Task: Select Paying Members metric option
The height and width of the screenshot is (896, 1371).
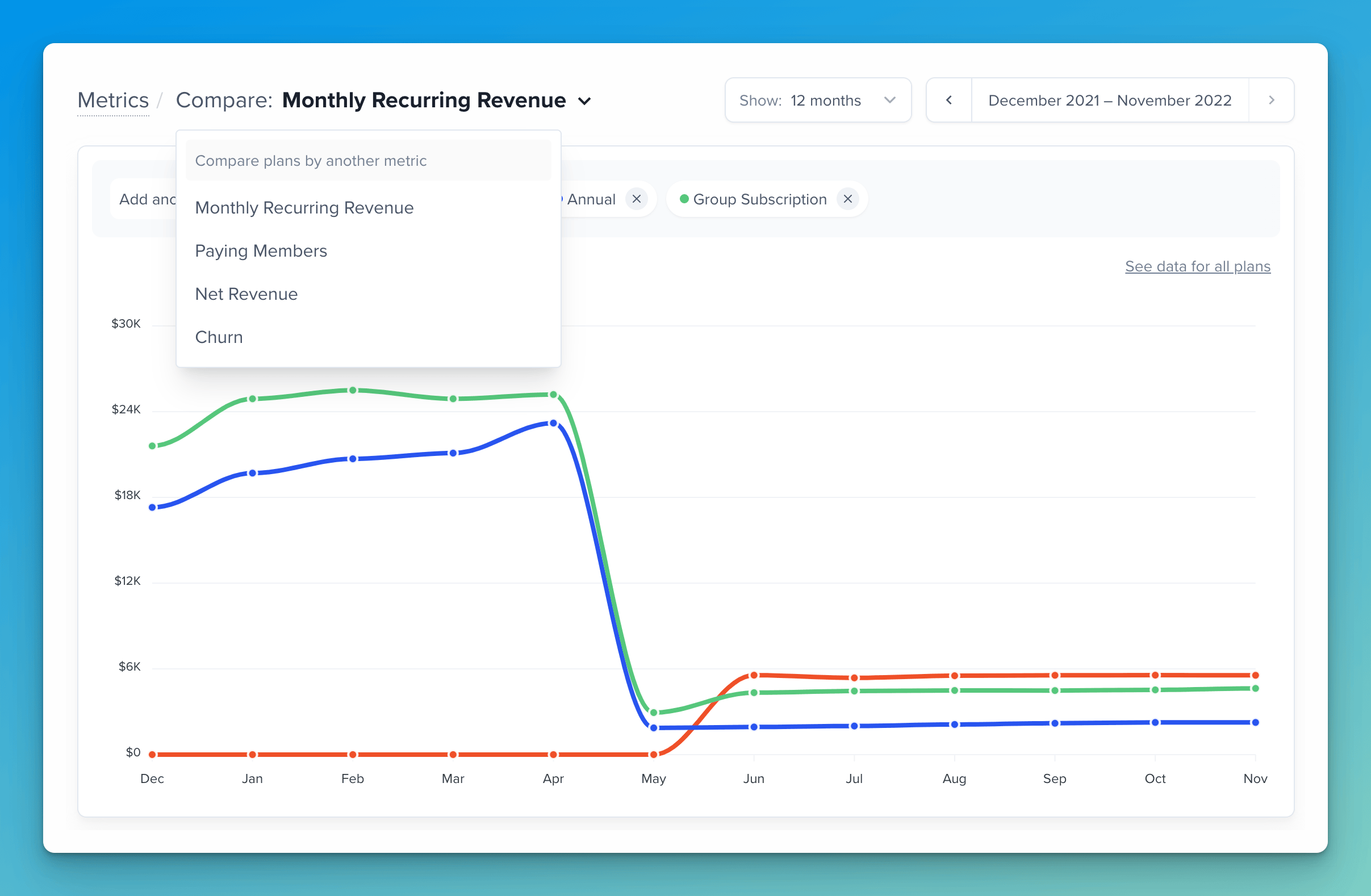Action: pos(261,250)
